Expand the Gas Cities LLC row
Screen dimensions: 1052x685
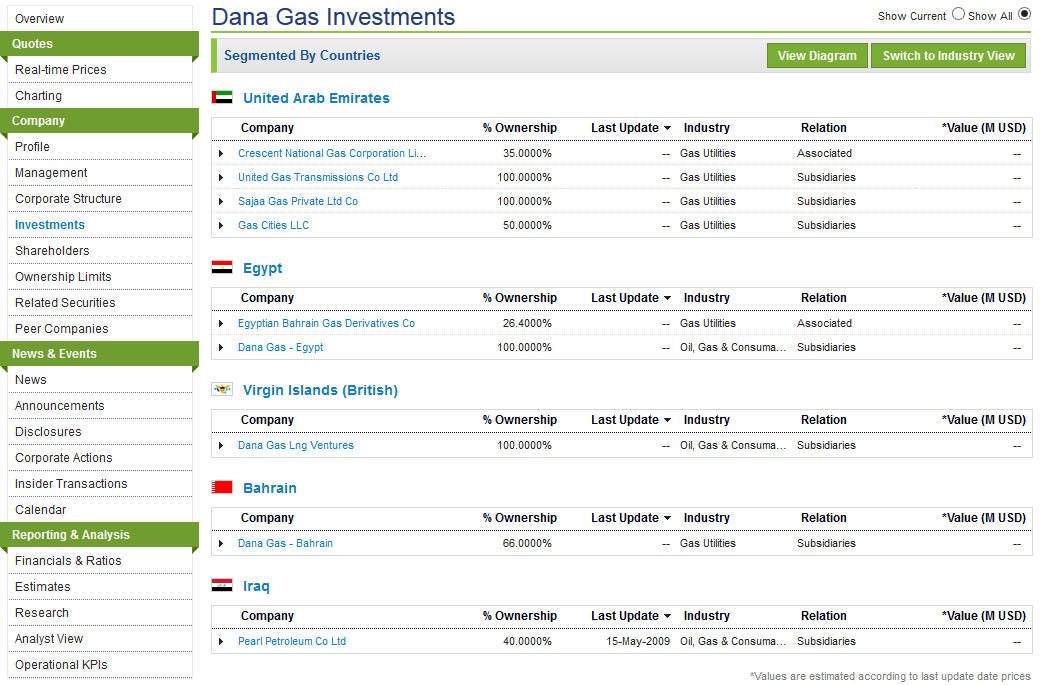[x=221, y=226]
